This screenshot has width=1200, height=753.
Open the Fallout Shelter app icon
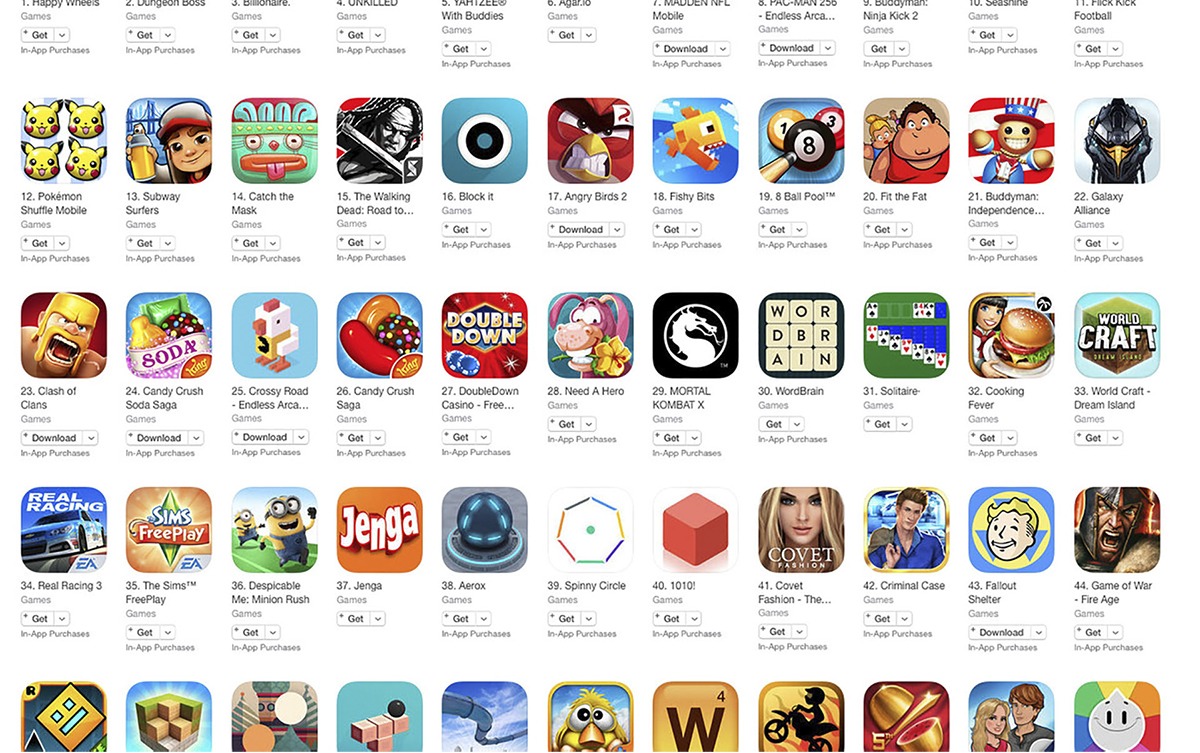pyautogui.click(x=1011, y=530)
